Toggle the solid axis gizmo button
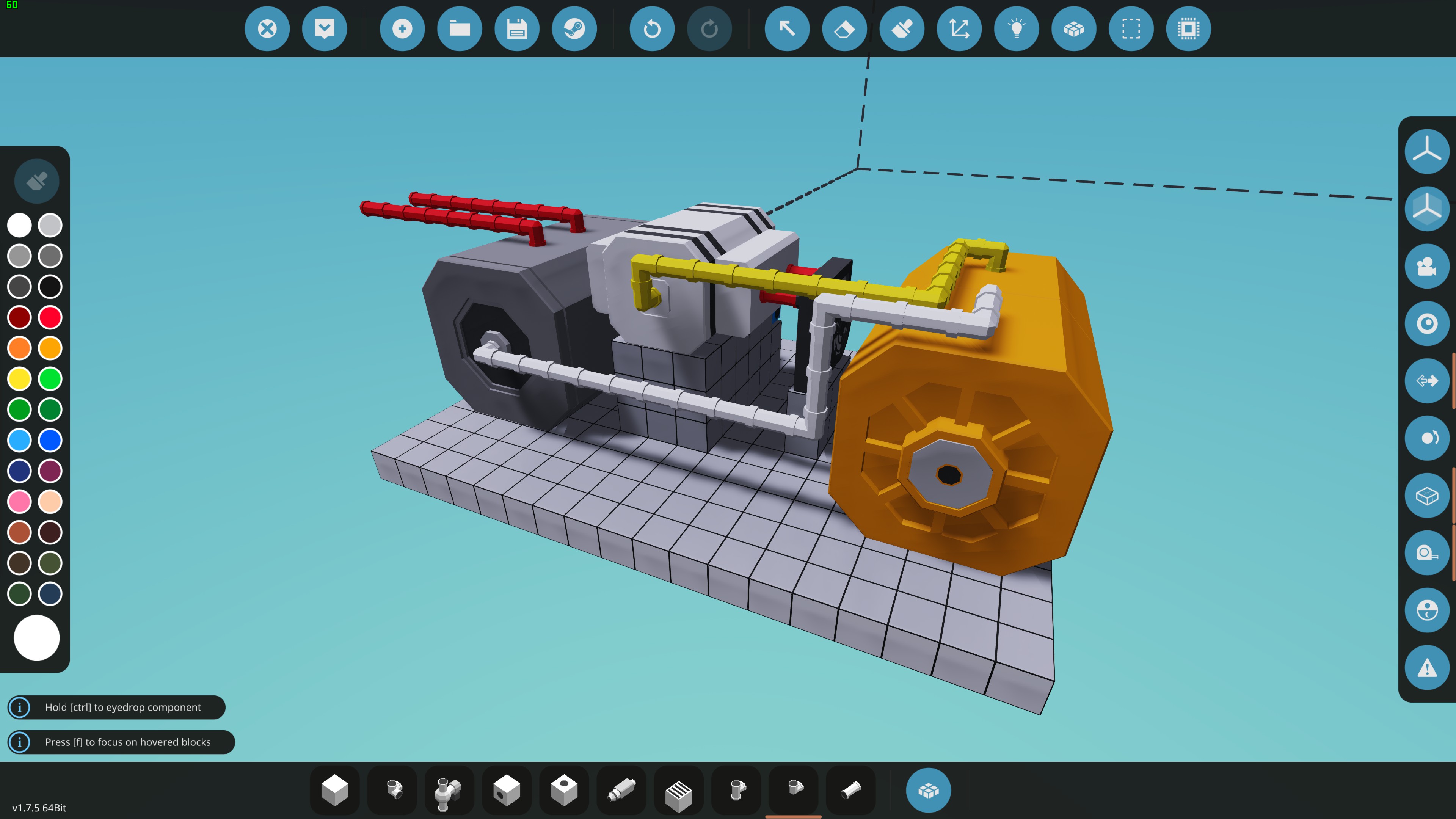The image size is (1456, 819). point(1426,209)
